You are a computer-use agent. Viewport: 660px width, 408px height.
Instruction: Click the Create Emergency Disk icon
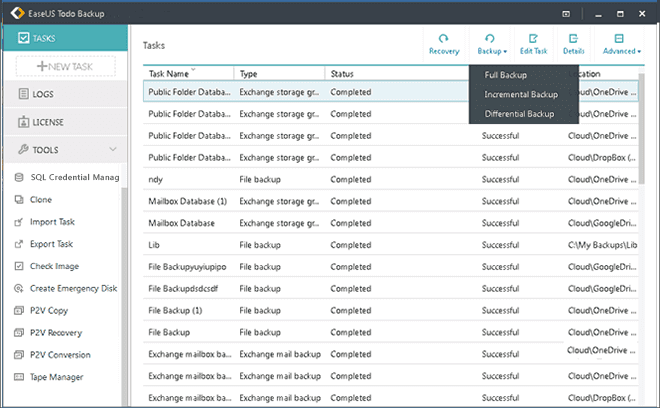coord(19,288)
